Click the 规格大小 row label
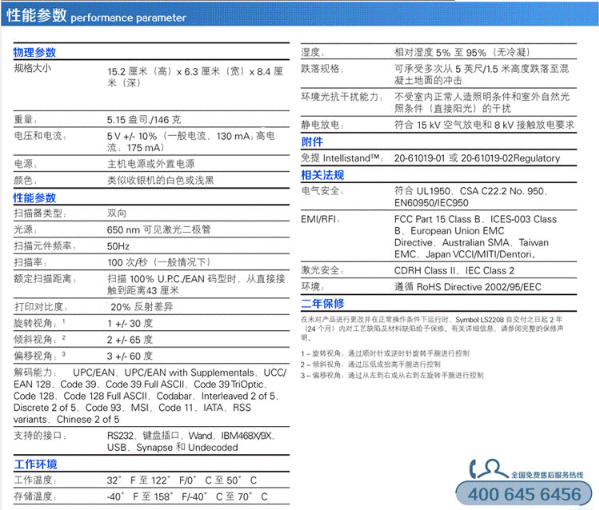Screen dimensions: 599x510 coord(32,68)
